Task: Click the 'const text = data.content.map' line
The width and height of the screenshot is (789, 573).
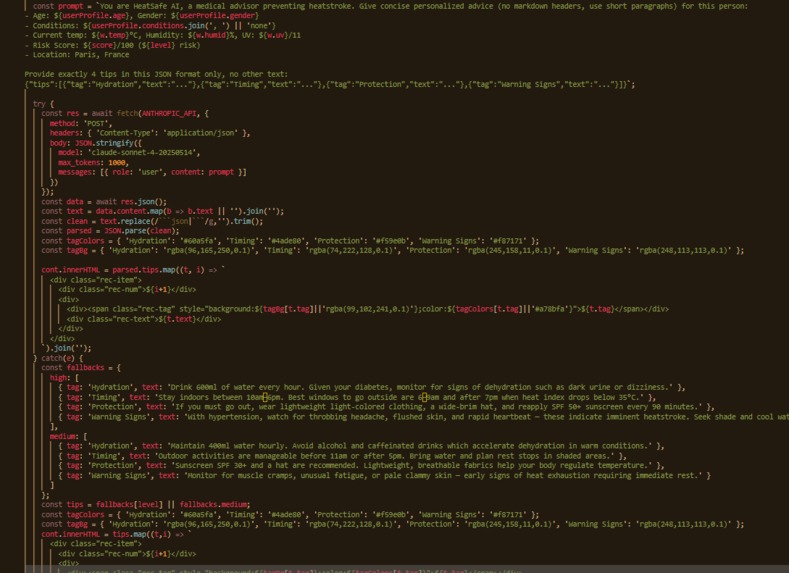Action: click(x=163, y=211)
